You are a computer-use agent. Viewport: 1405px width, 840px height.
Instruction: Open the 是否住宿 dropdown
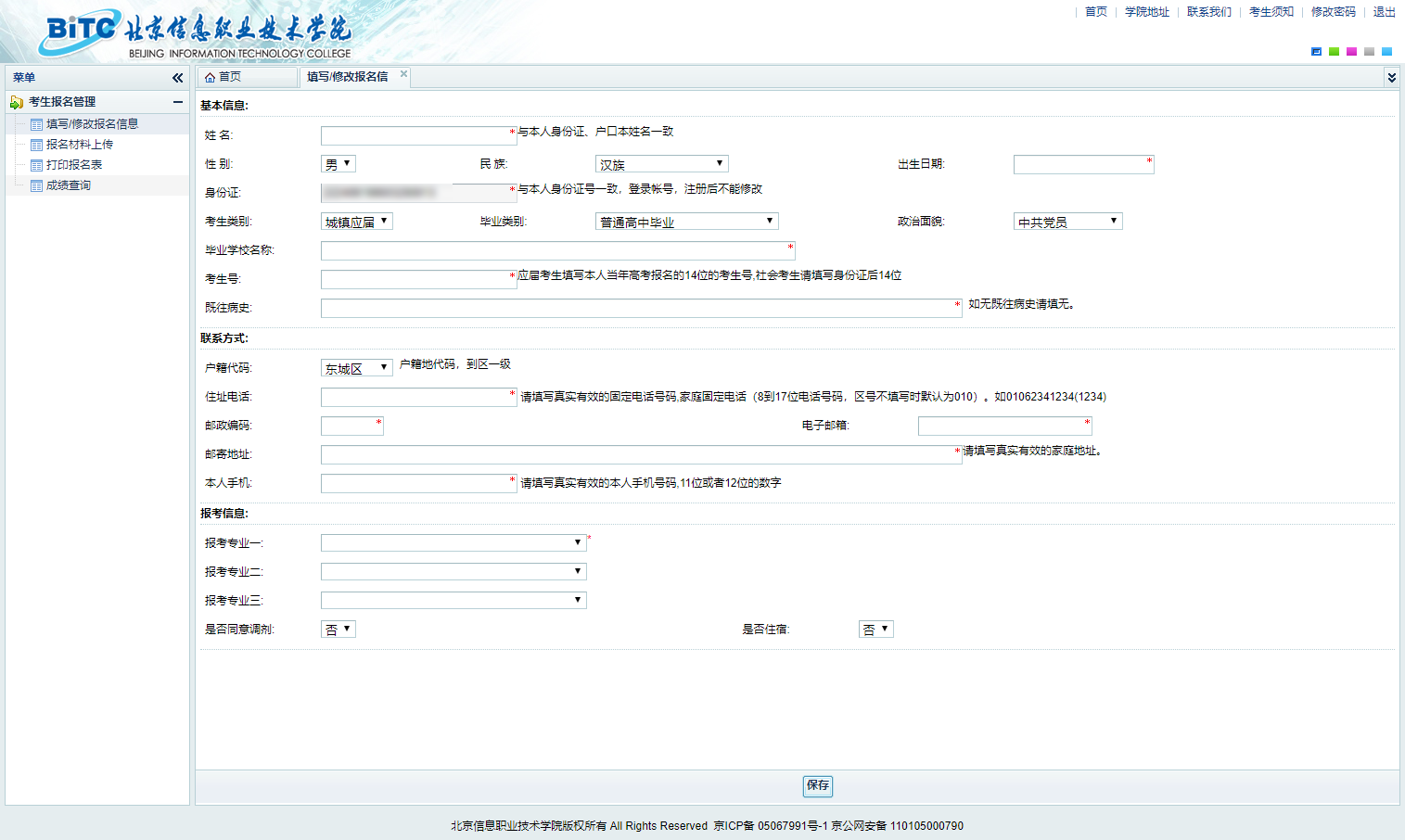(876, 630)
